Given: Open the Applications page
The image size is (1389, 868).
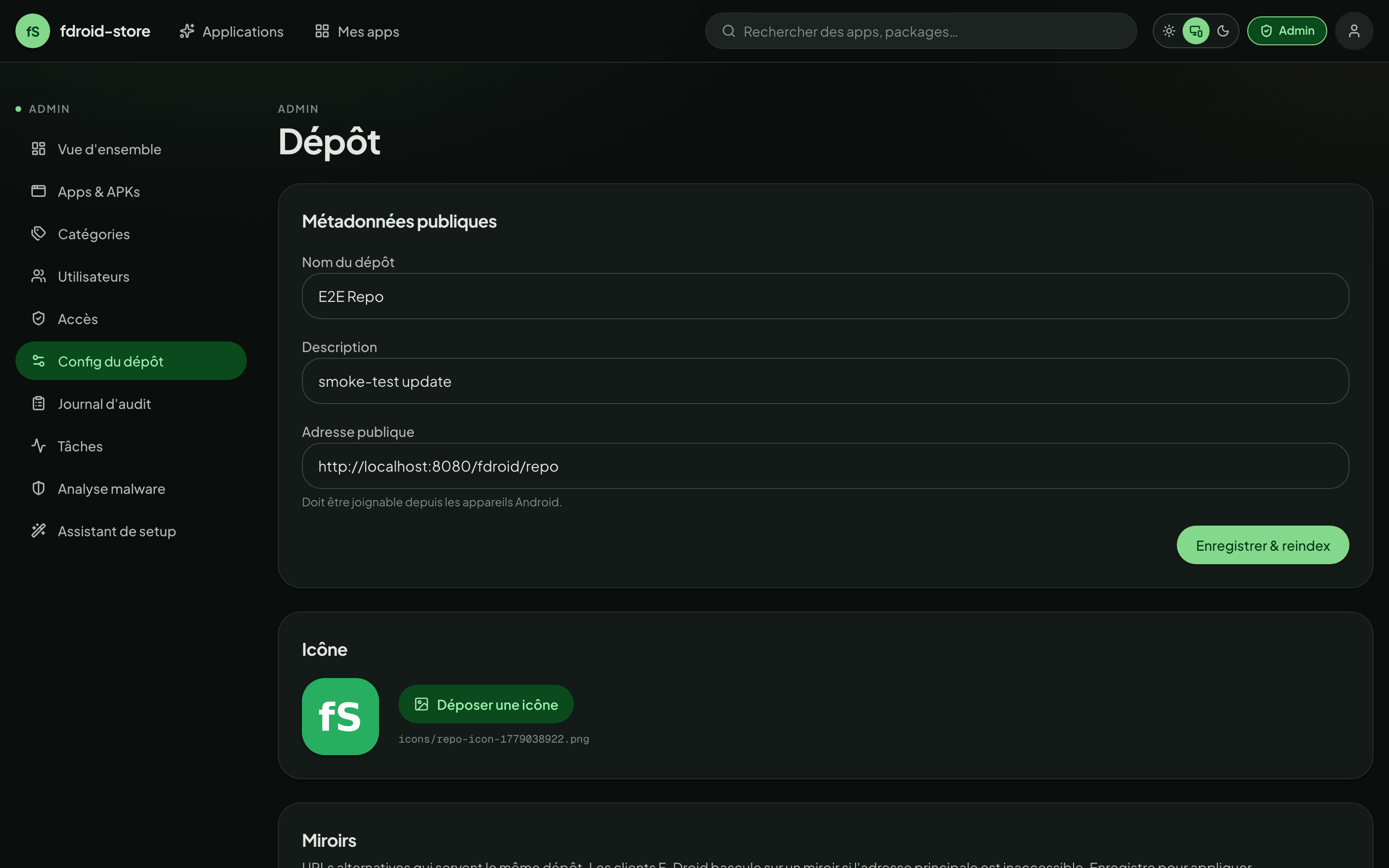Looking at the screenshot, I should click(231, 31).
